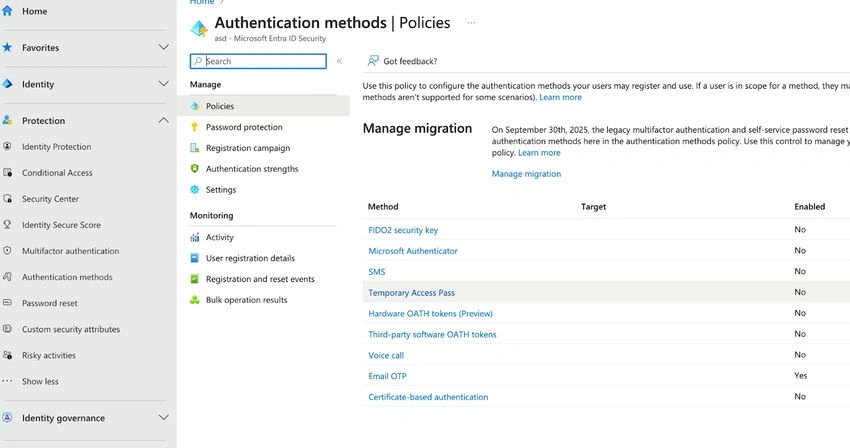Image resolution: width=850 pixels, height=448 pixels.
Task: Click the Custom security attributes icon
Action: [x=7, y=329]
